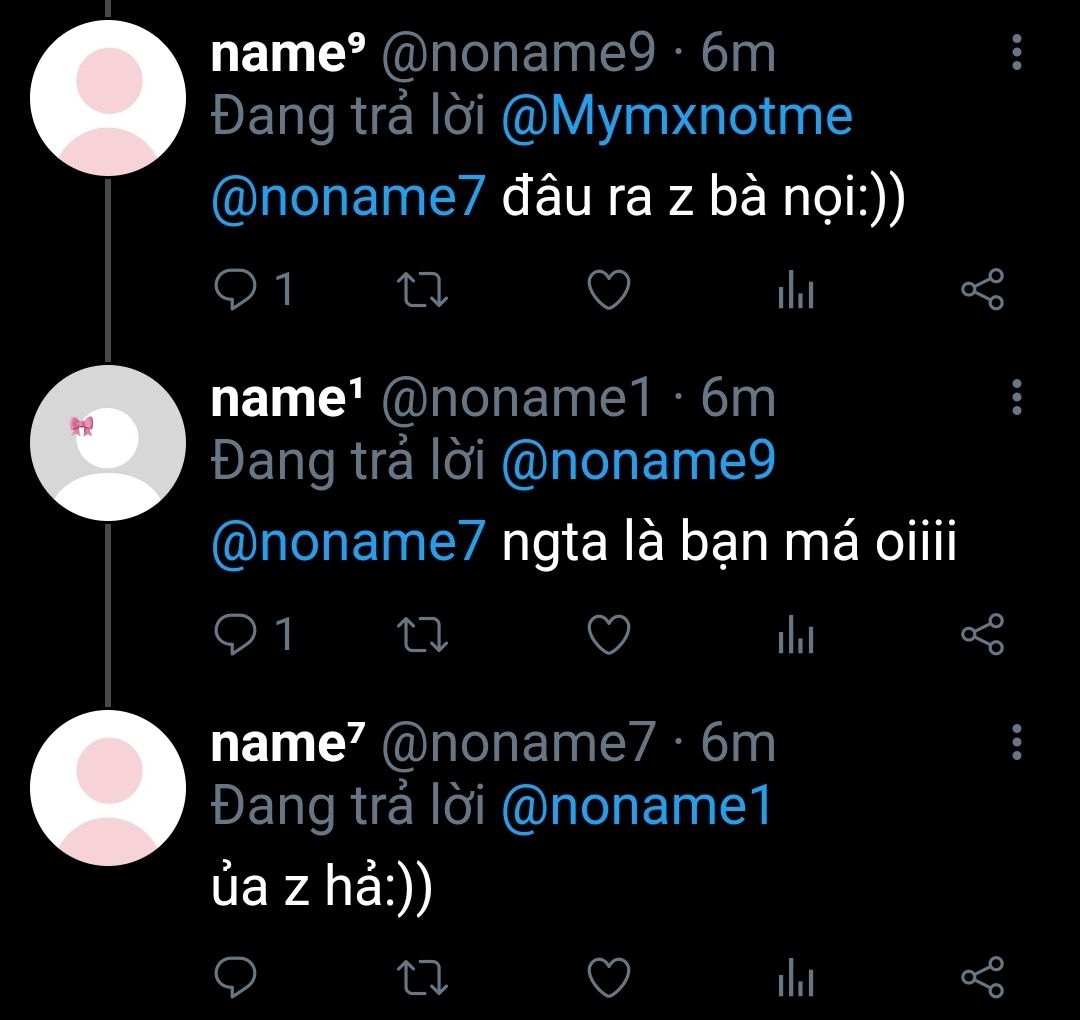Open noname1's profile picture with bow
This screenshot has height=1020, width=1080.
(x=108, y=442)
